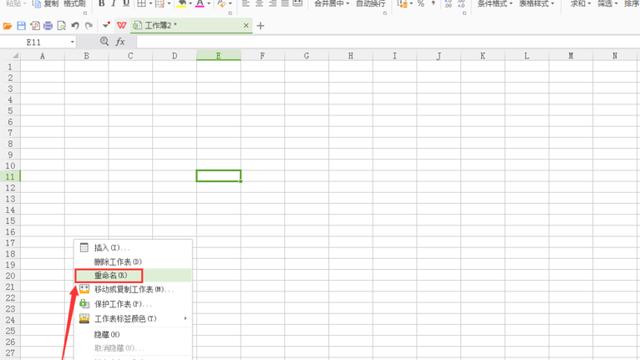
Task: Choose Delete Worksheet (删除工作表) from context menu
Action: pyautogui.click(x=133, y=262)
